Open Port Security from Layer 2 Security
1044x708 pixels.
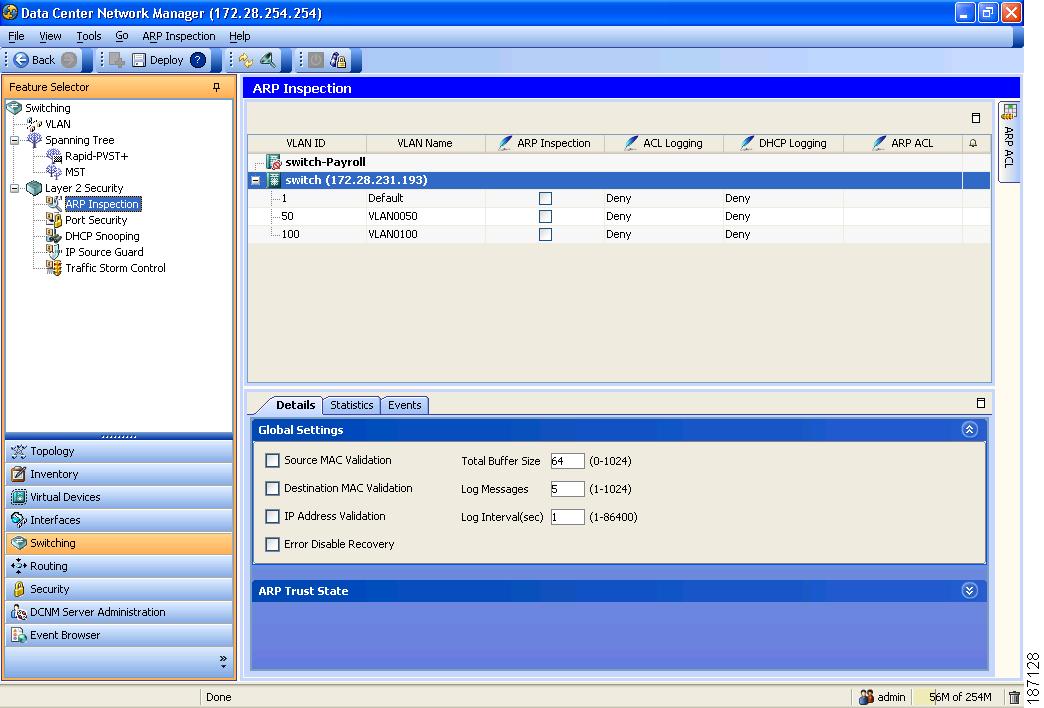[x=96, y=220]
